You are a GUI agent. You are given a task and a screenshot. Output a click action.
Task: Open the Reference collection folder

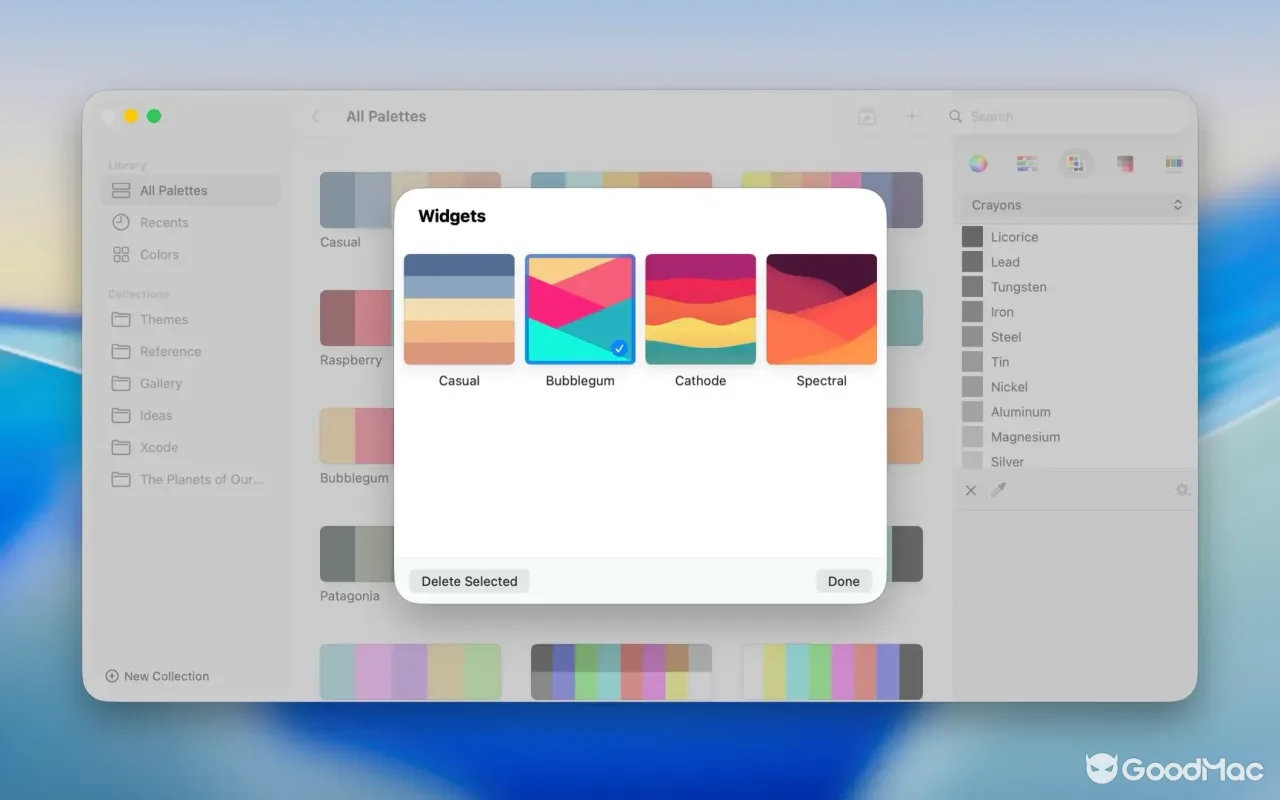[x=190, y=352]
